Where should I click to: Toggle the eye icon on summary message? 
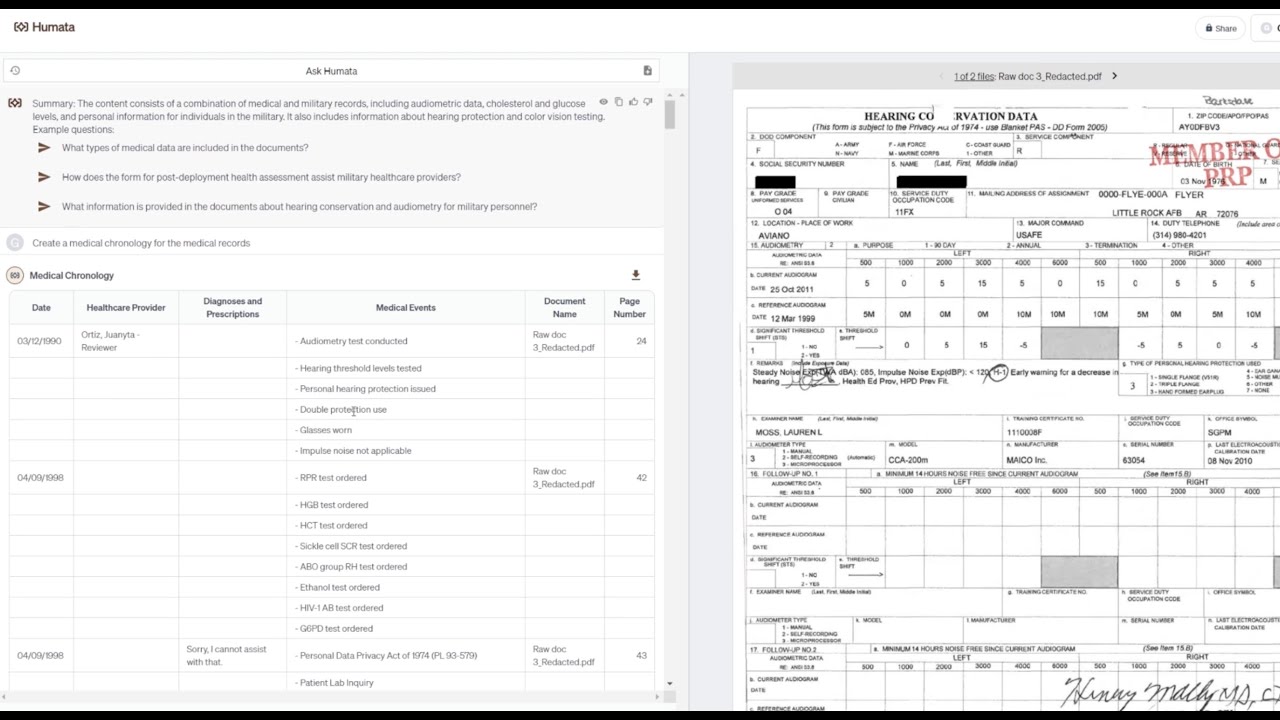[x=603, y=102]
